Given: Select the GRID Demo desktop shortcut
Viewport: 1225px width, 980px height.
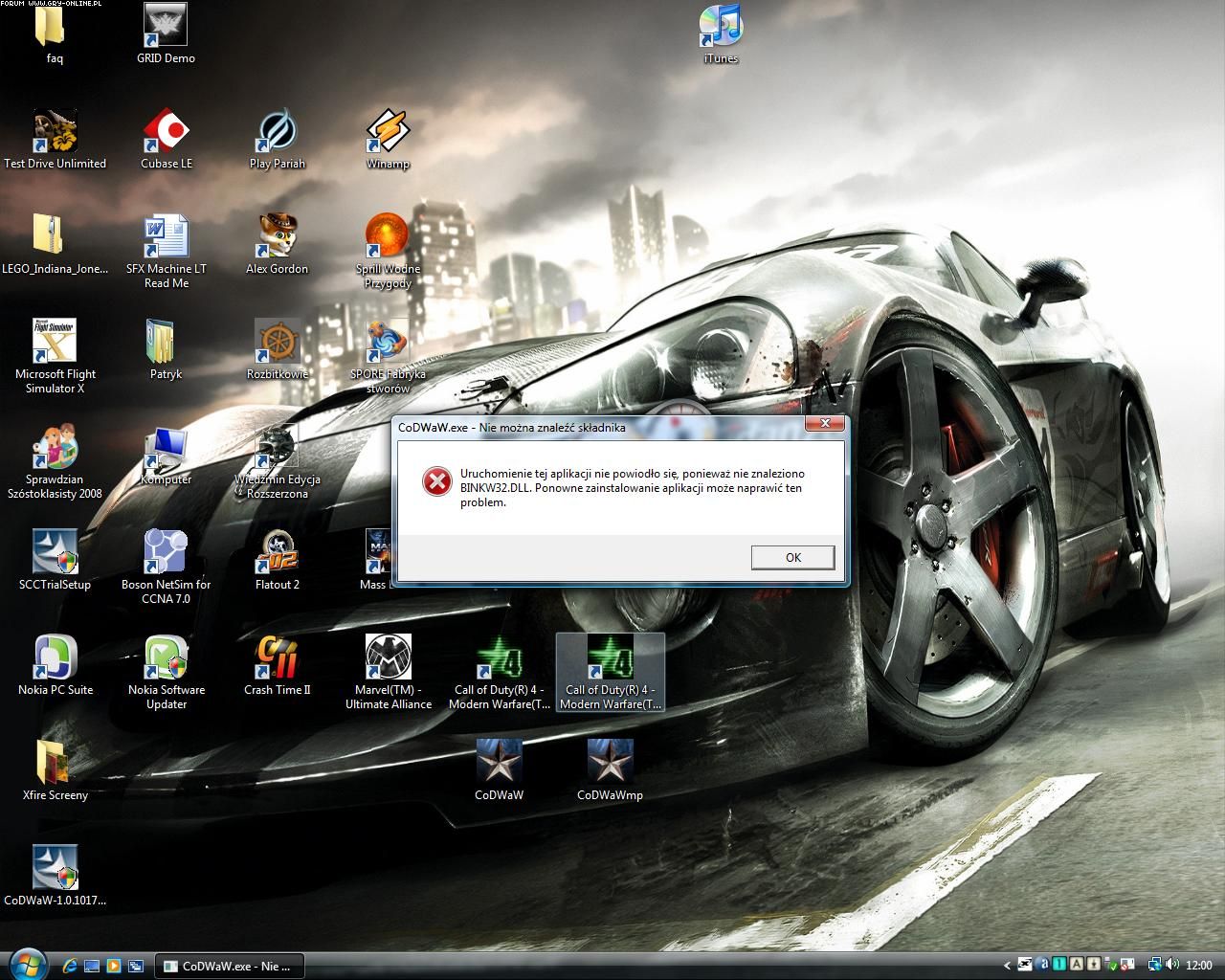Looking at the screenshot, I should 166,29.
